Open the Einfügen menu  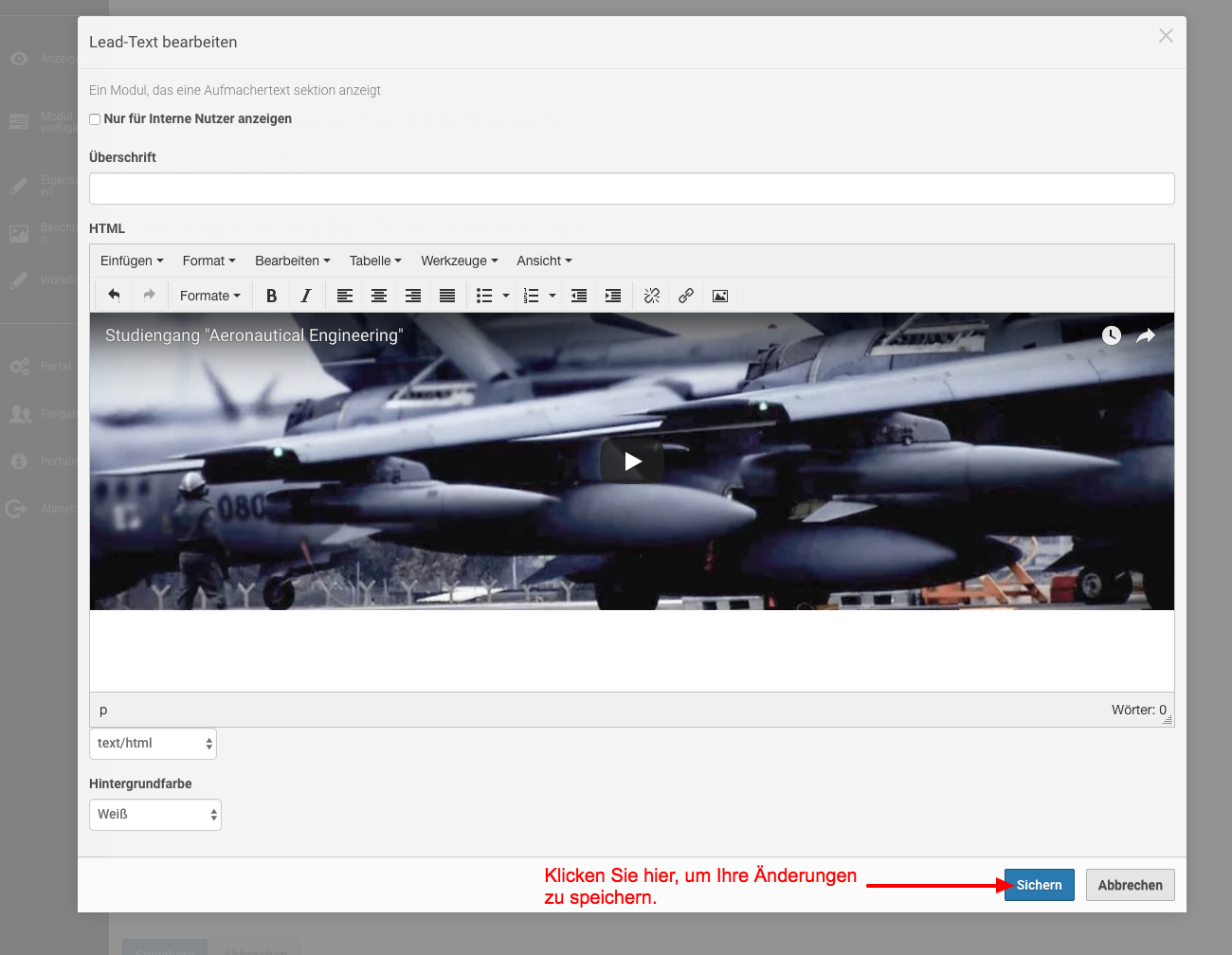coord(132,261)
